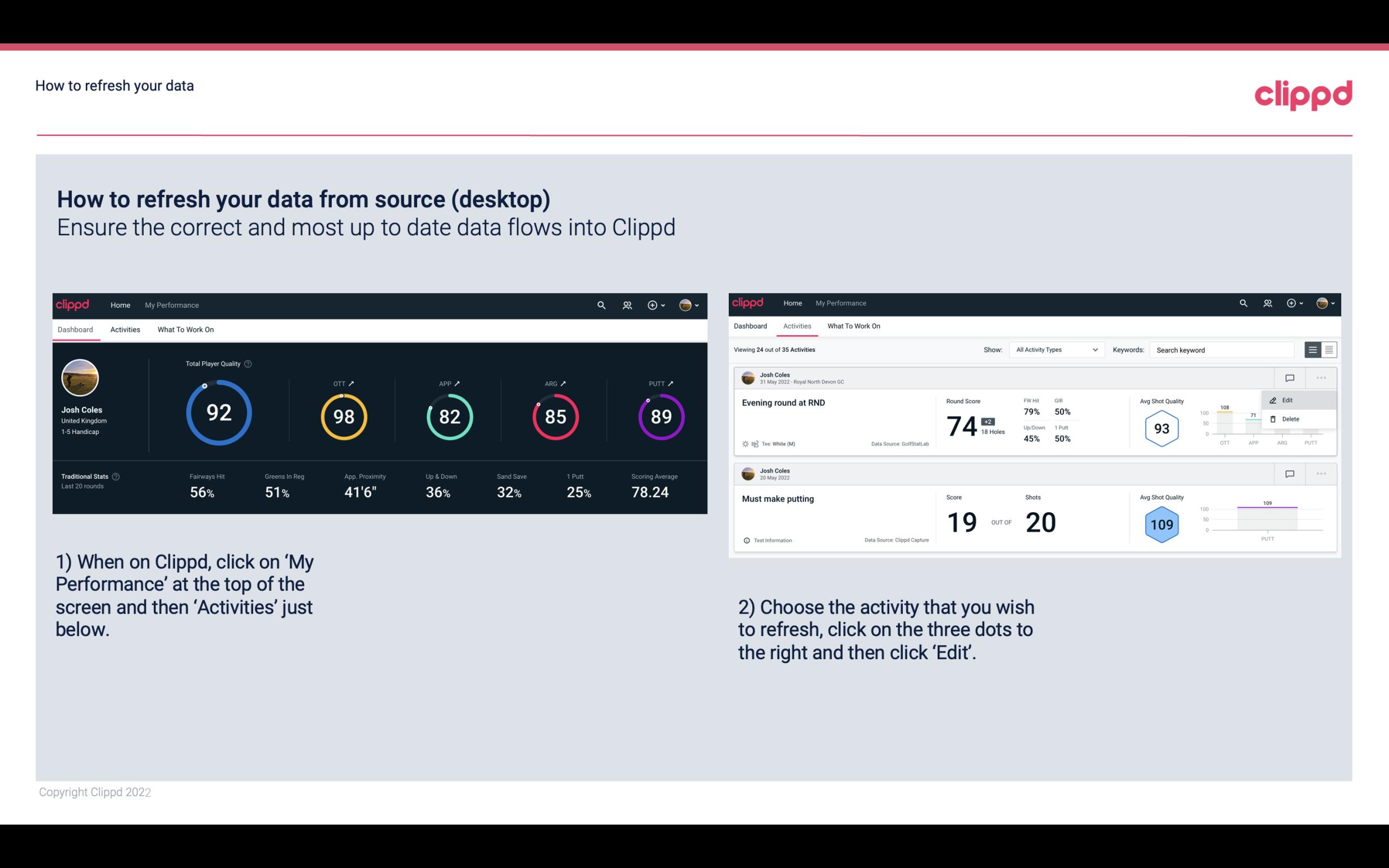This screenshot has width=1389, height=868.
Task: Click Edit on the Evening round activity
Action: (1290, 399)
